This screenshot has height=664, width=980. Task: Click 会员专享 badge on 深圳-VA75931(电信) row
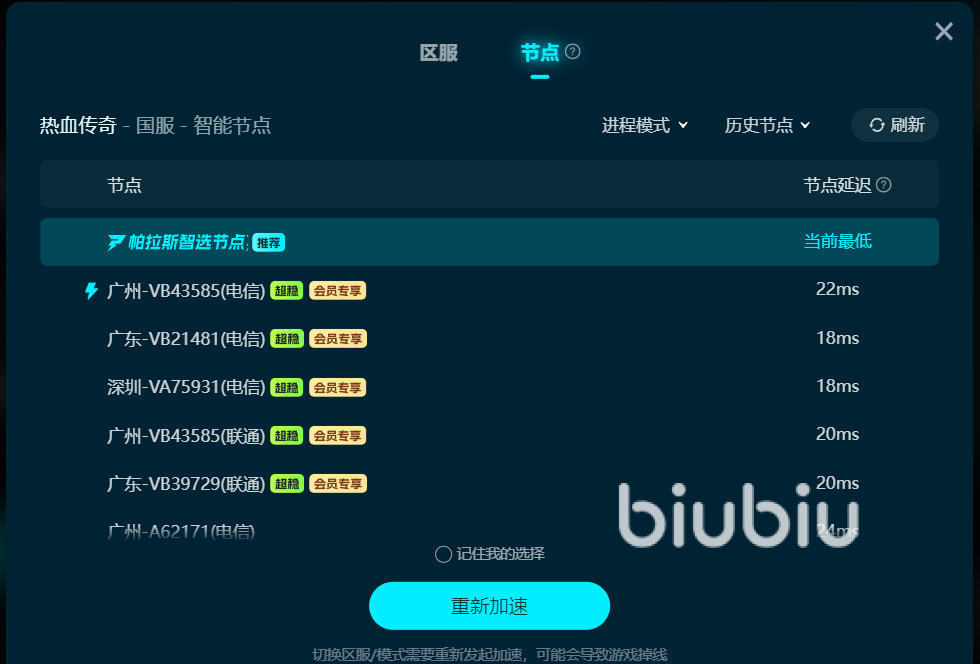tap(338, 388)
